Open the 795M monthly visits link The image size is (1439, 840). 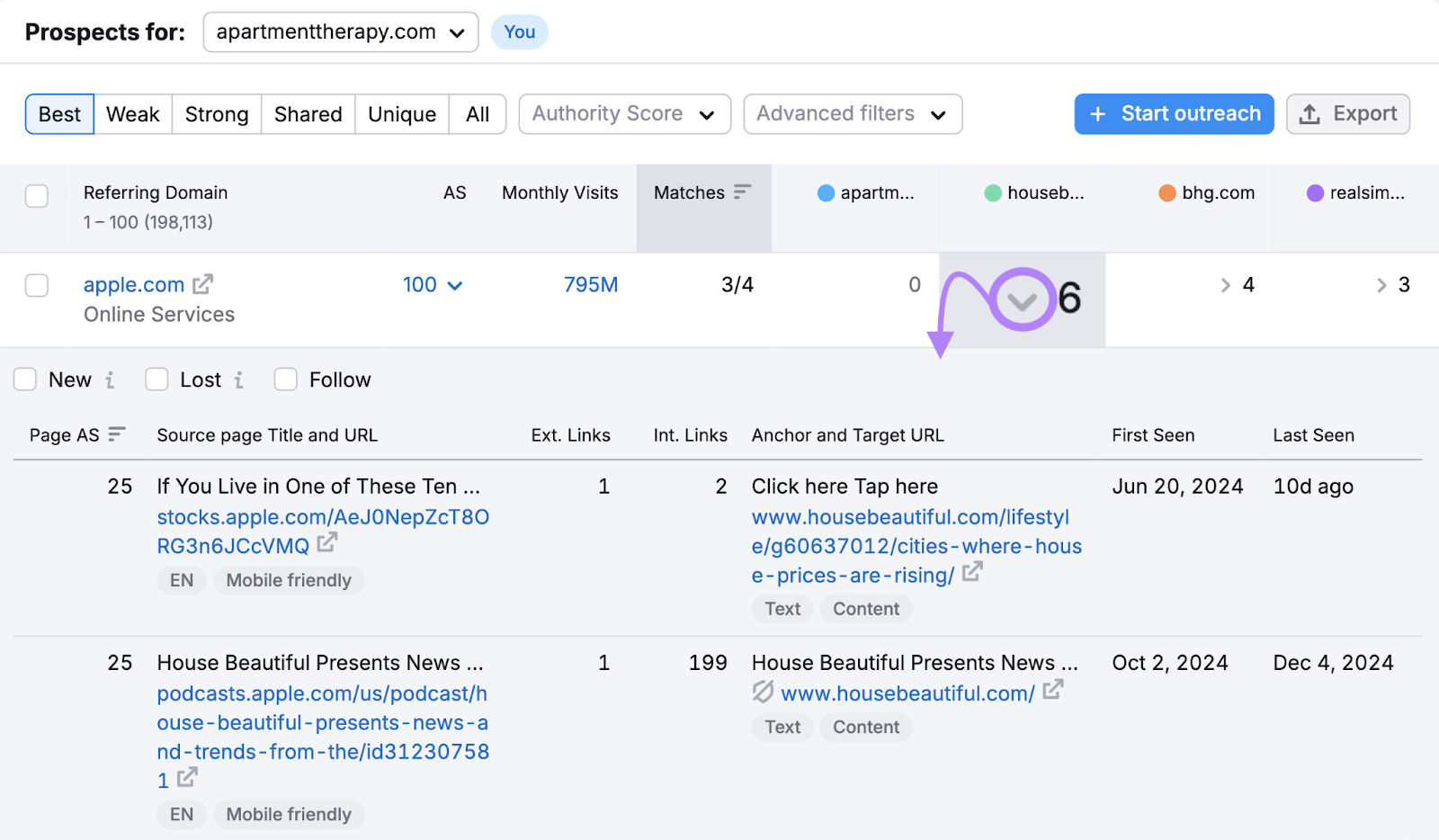pos(591,284)
